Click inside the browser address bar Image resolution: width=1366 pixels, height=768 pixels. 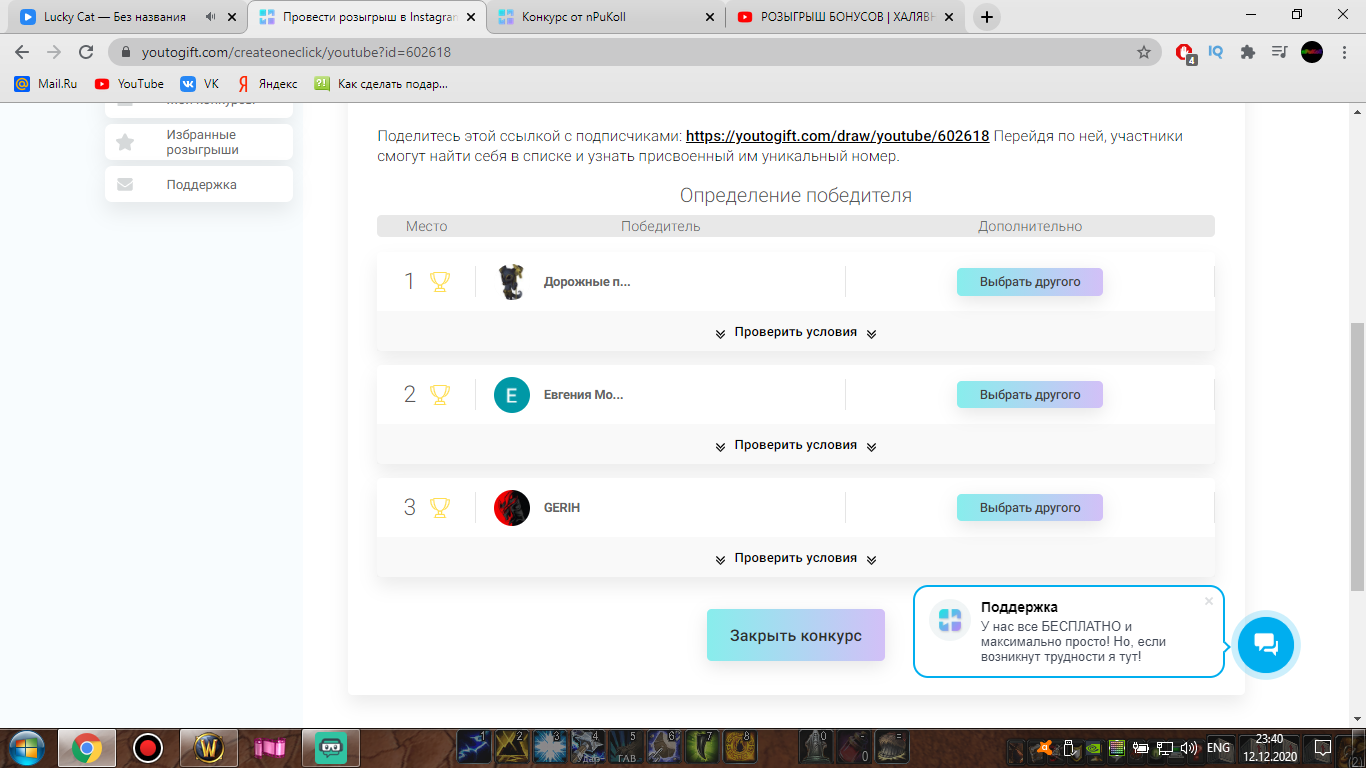(x=400, y=51)
